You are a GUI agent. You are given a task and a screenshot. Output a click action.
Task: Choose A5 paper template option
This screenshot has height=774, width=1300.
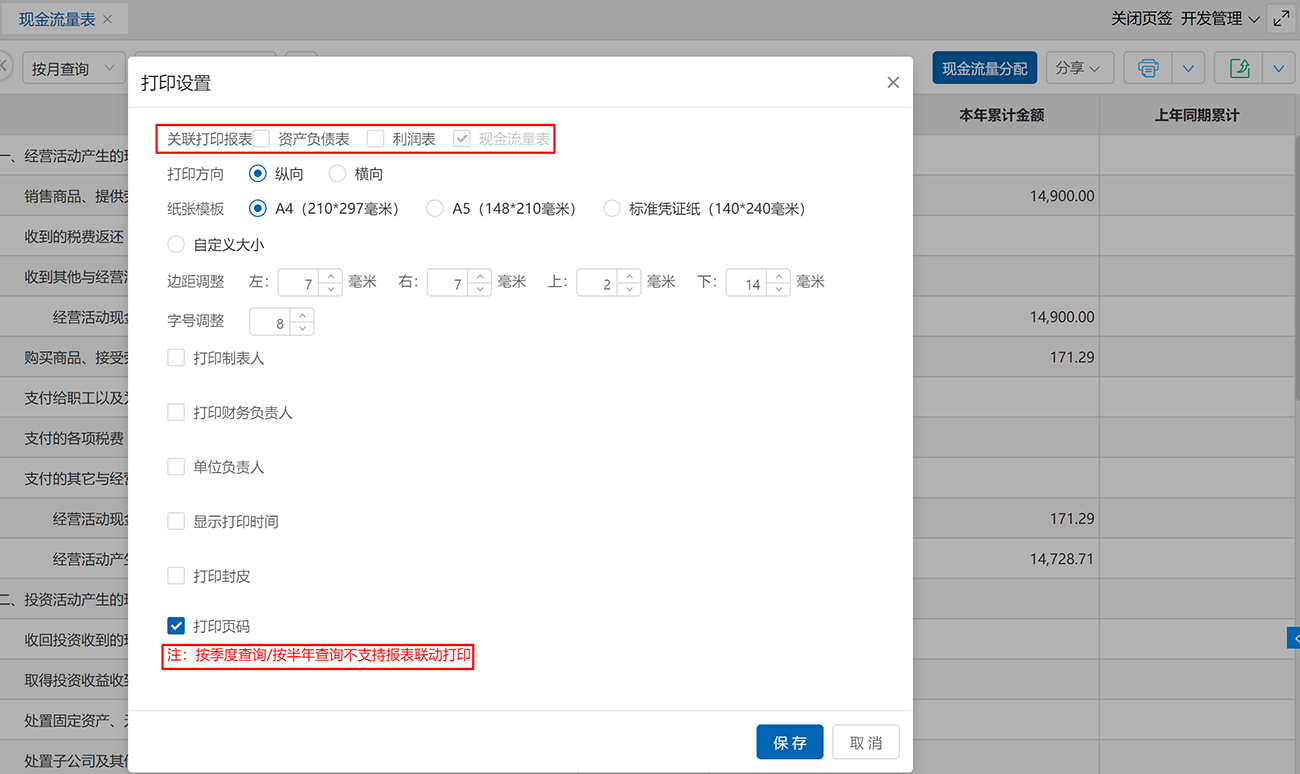coord(435,209)
